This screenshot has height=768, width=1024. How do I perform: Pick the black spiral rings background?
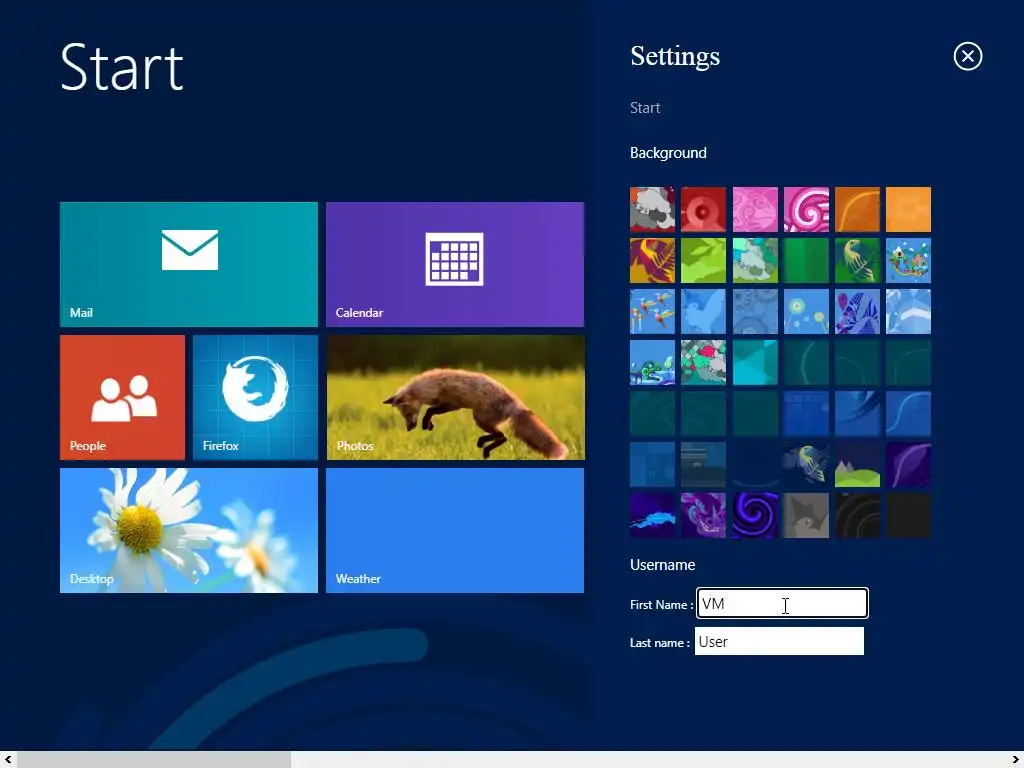857,515
